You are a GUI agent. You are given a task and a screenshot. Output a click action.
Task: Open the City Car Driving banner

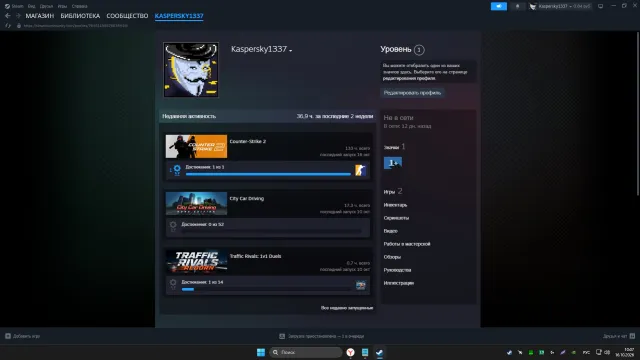click(x=196, y=203)
